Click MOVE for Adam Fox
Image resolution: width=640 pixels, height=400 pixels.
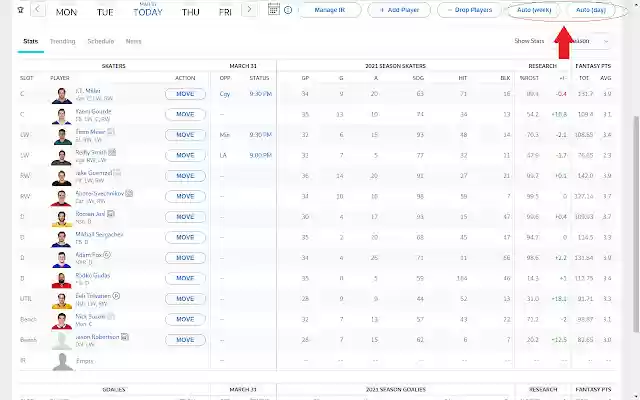click(x=185, y=258)
